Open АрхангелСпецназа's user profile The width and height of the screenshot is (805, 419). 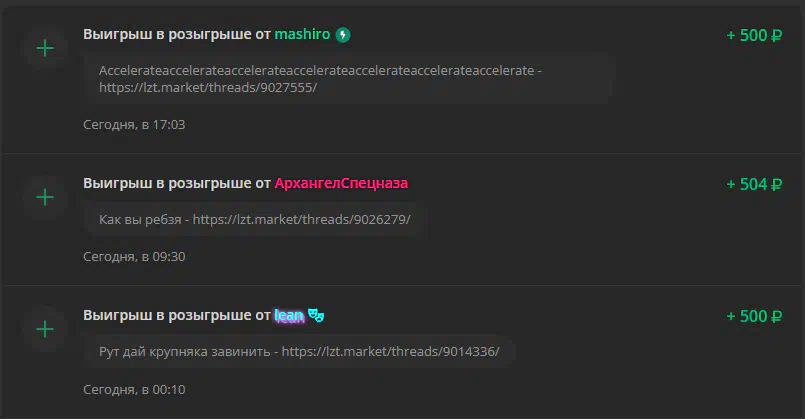point(341,183)
